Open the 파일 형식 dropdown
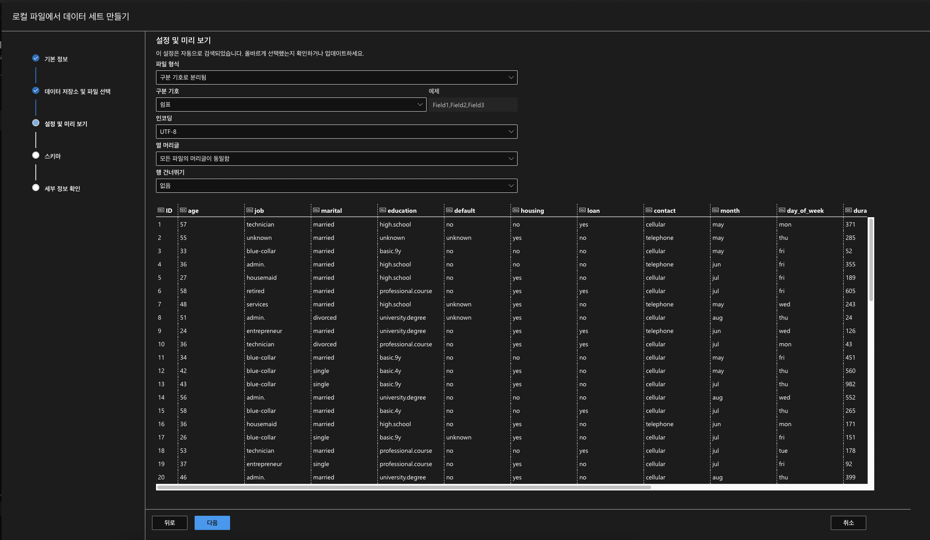 [336, 77]
